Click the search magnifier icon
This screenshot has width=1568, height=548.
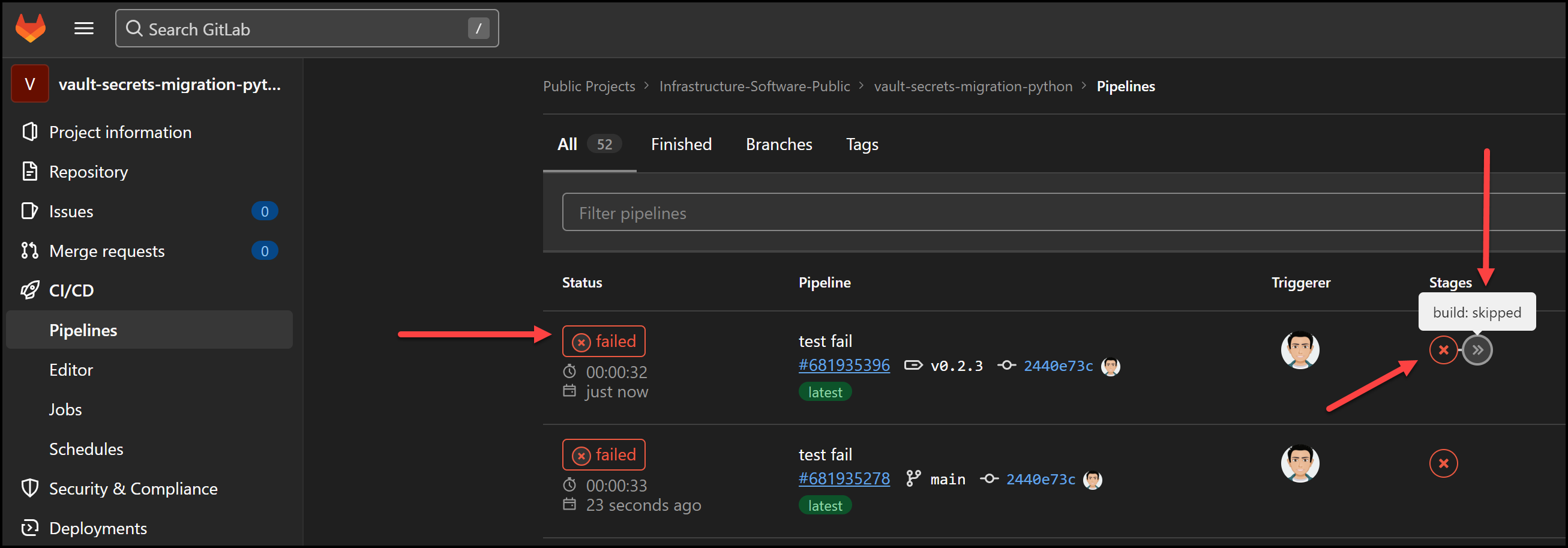coord(134,29)
